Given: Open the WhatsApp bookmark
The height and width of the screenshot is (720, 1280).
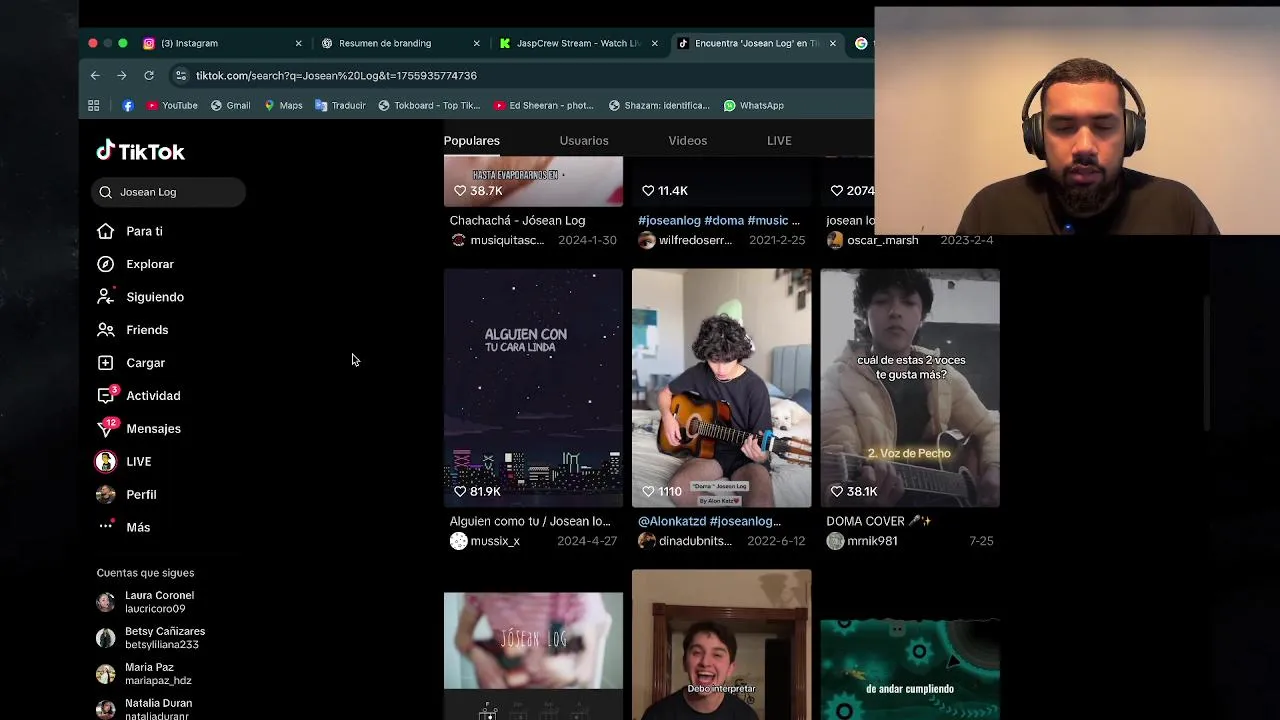Looking at the screenshot, I should (x=754, y=105).
